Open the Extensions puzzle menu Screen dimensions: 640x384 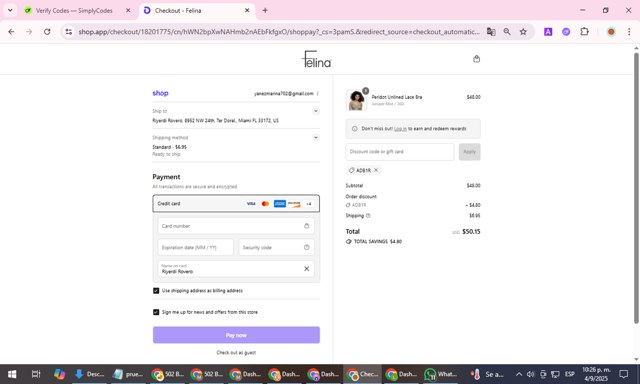coord(584,31)
